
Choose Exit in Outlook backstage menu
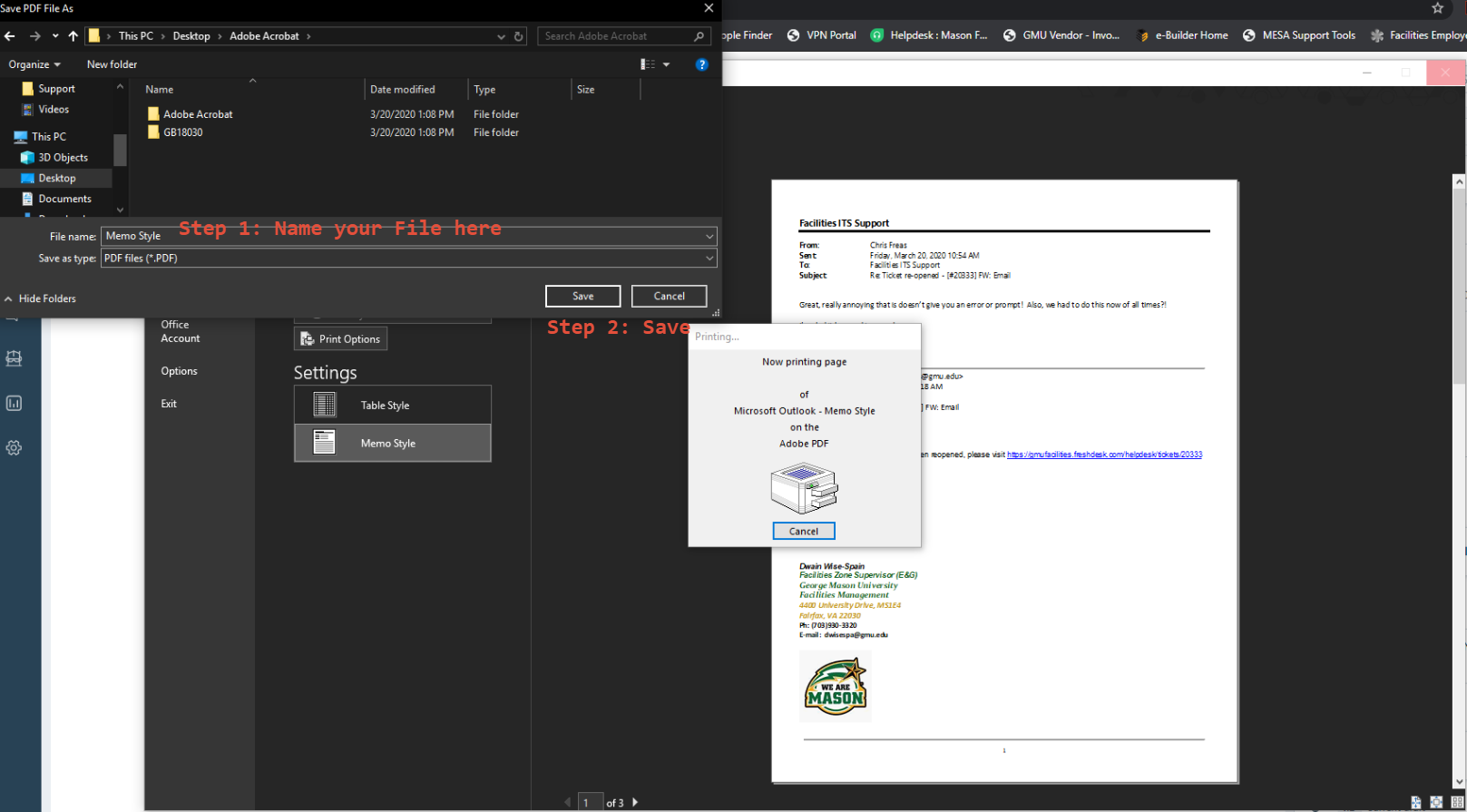(169, 404)
